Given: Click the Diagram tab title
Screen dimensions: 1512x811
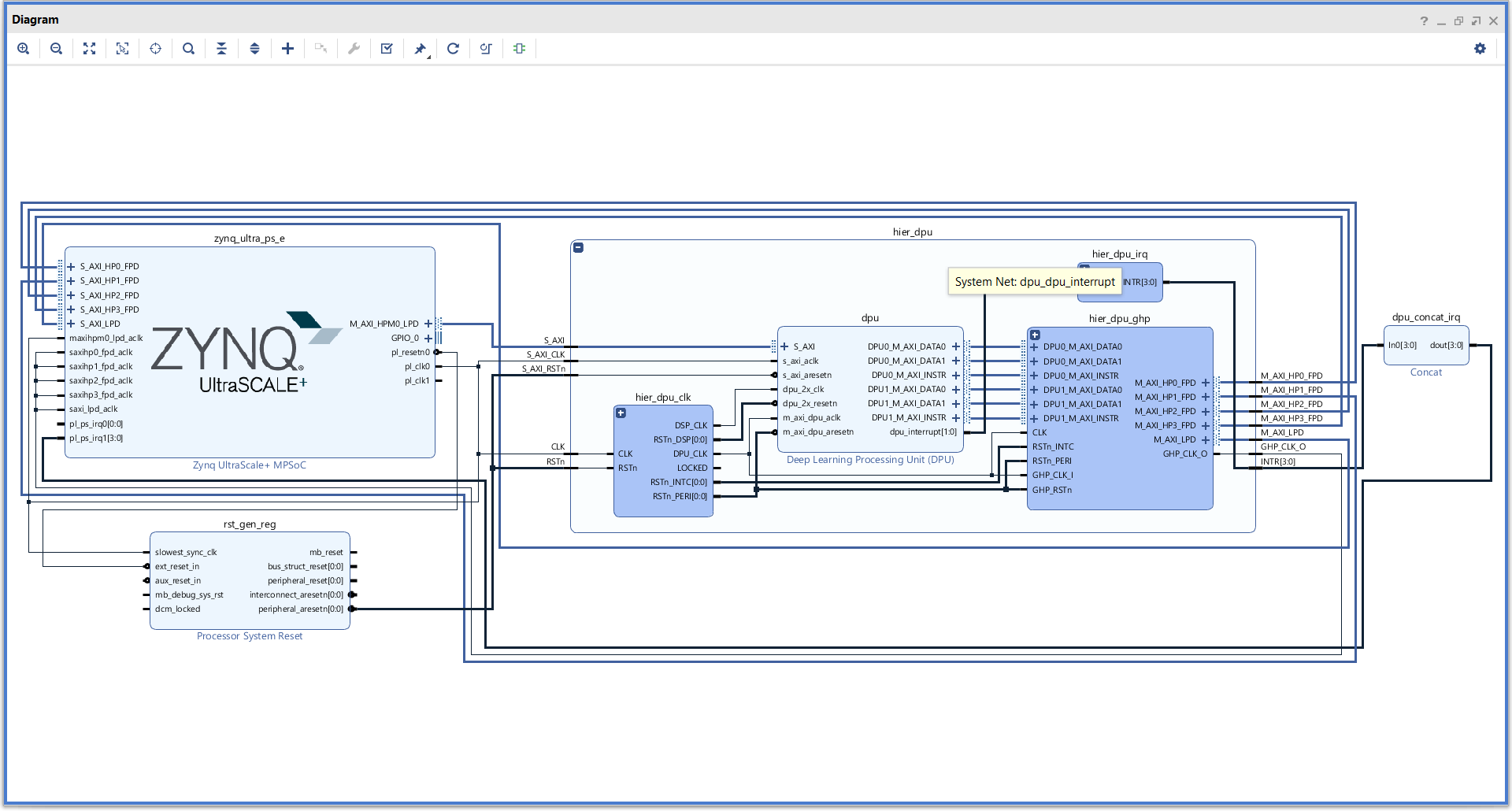Looking at the screenshot, I should 35,19.
